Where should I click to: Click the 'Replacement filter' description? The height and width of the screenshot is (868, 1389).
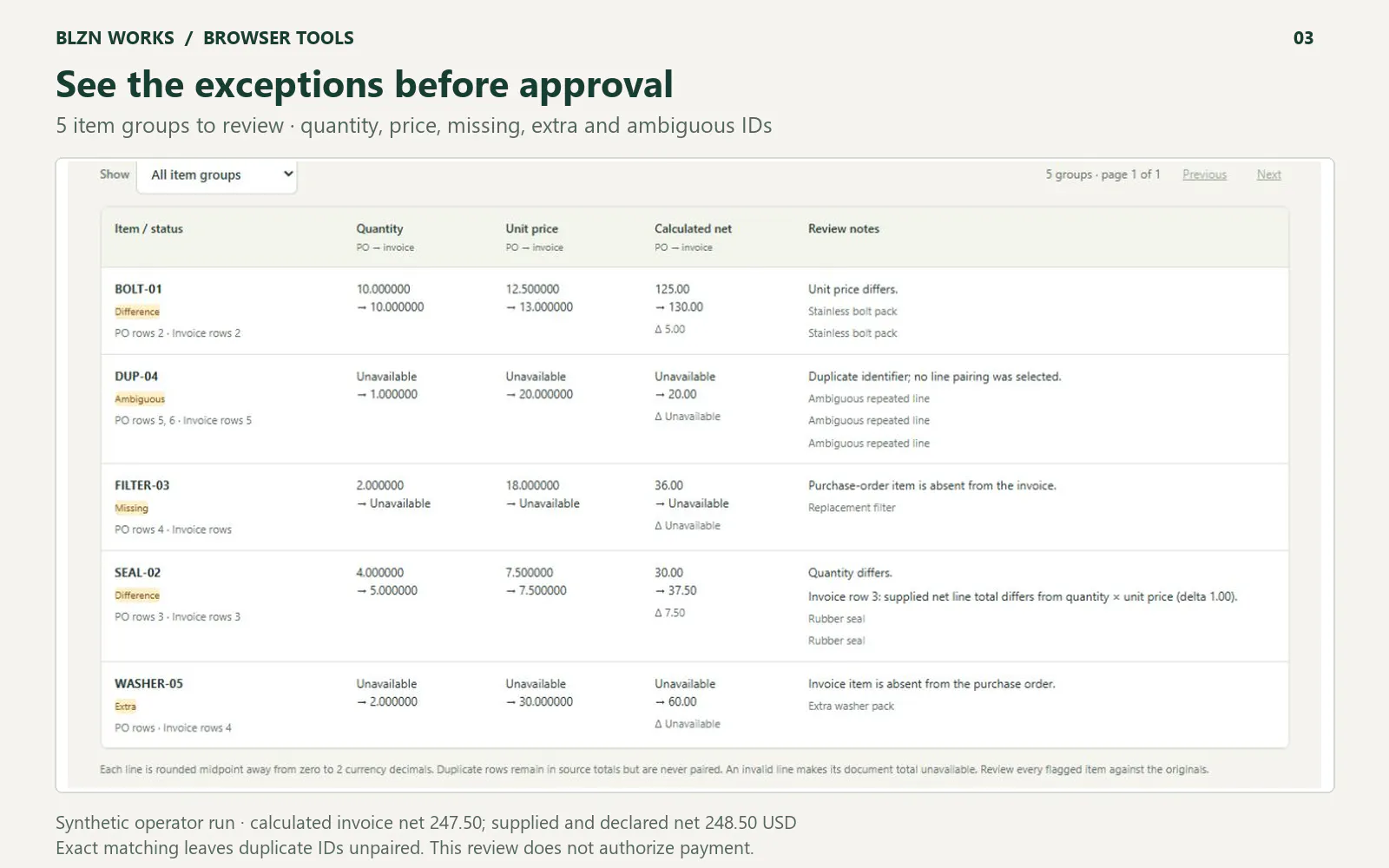pos(852,508)
